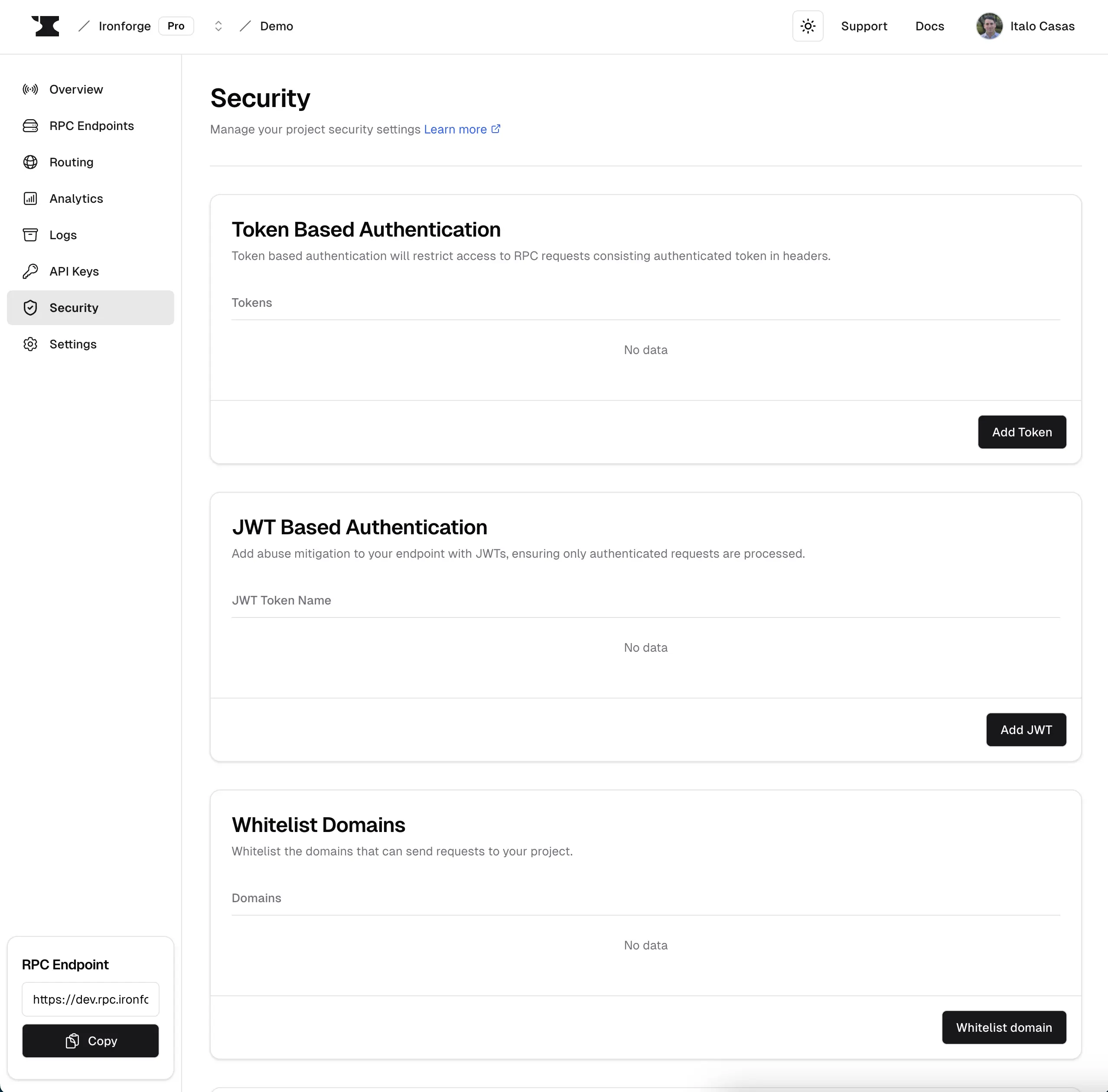The image size is (1108, 1092).
Task: Select the Routing globe icon
Action: (30, 162)
